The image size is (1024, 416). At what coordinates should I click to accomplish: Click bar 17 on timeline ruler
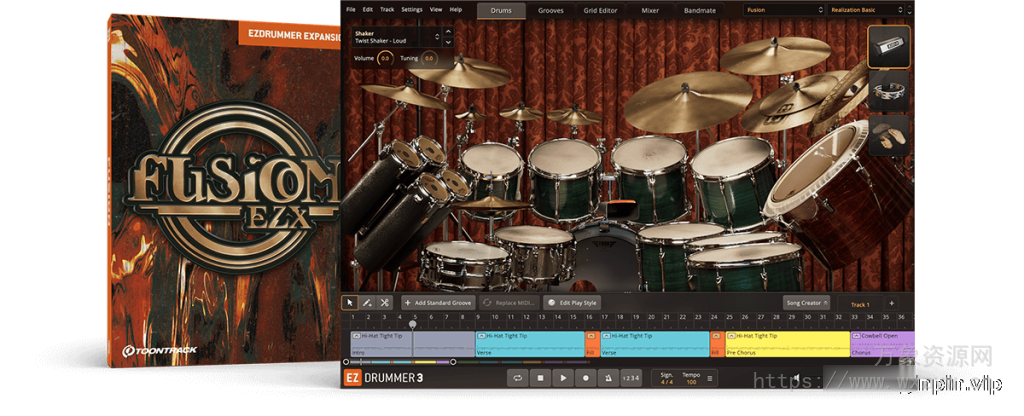[x=604, y=317]
